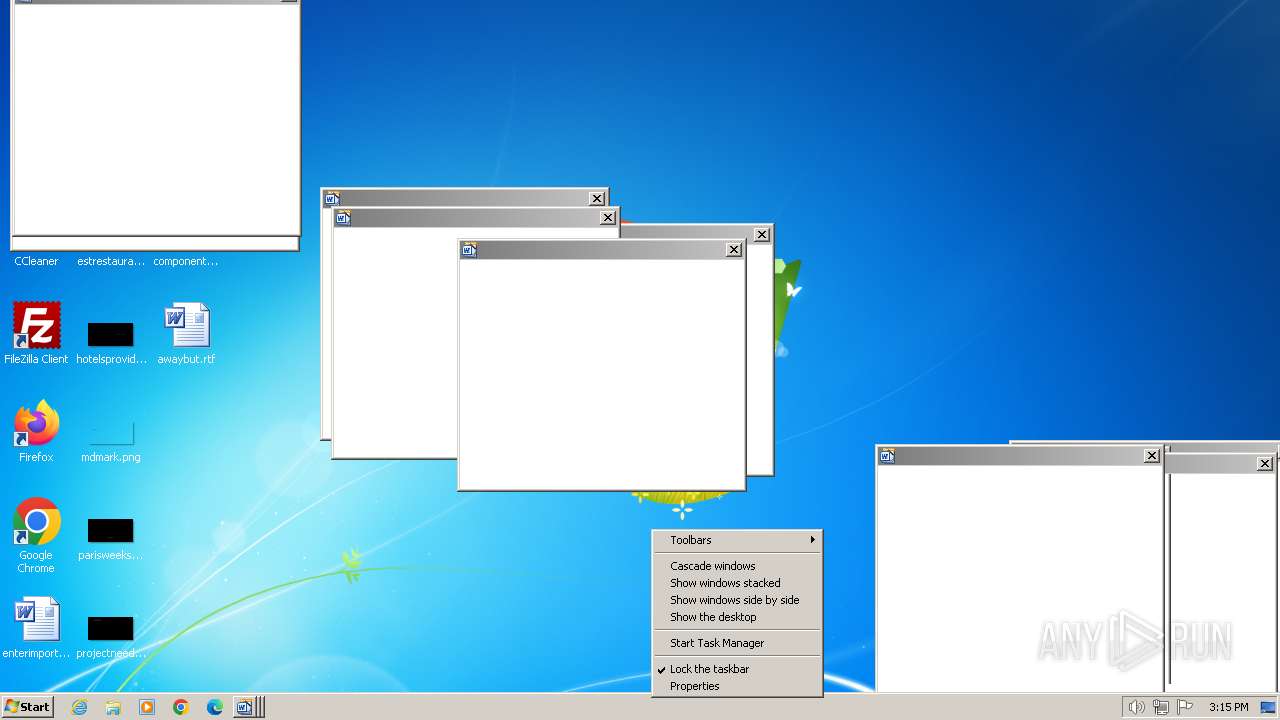Viewport: 1280px width, 720px height.
Task: Click Word icon in bottom-right window title bar
Action: (x=887, y=456)
